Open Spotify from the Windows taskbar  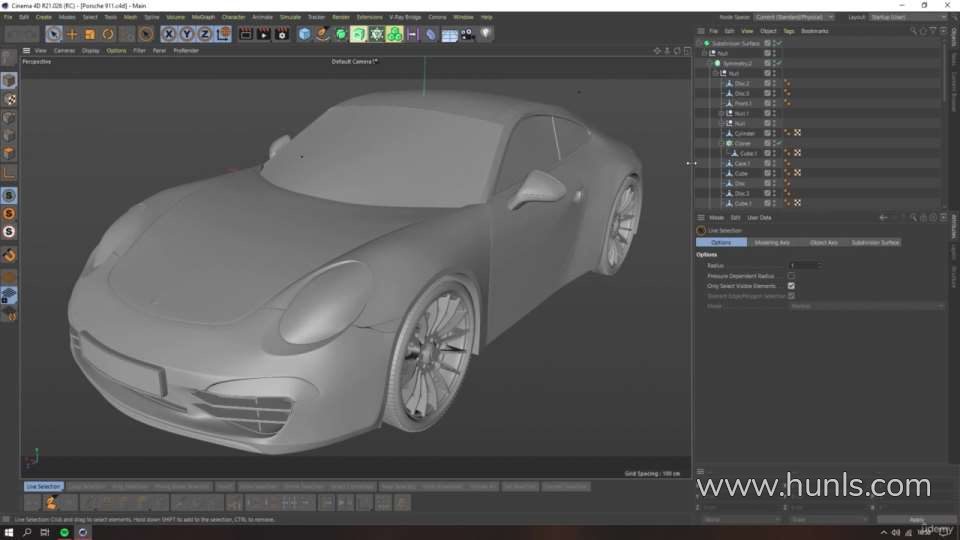64,532
